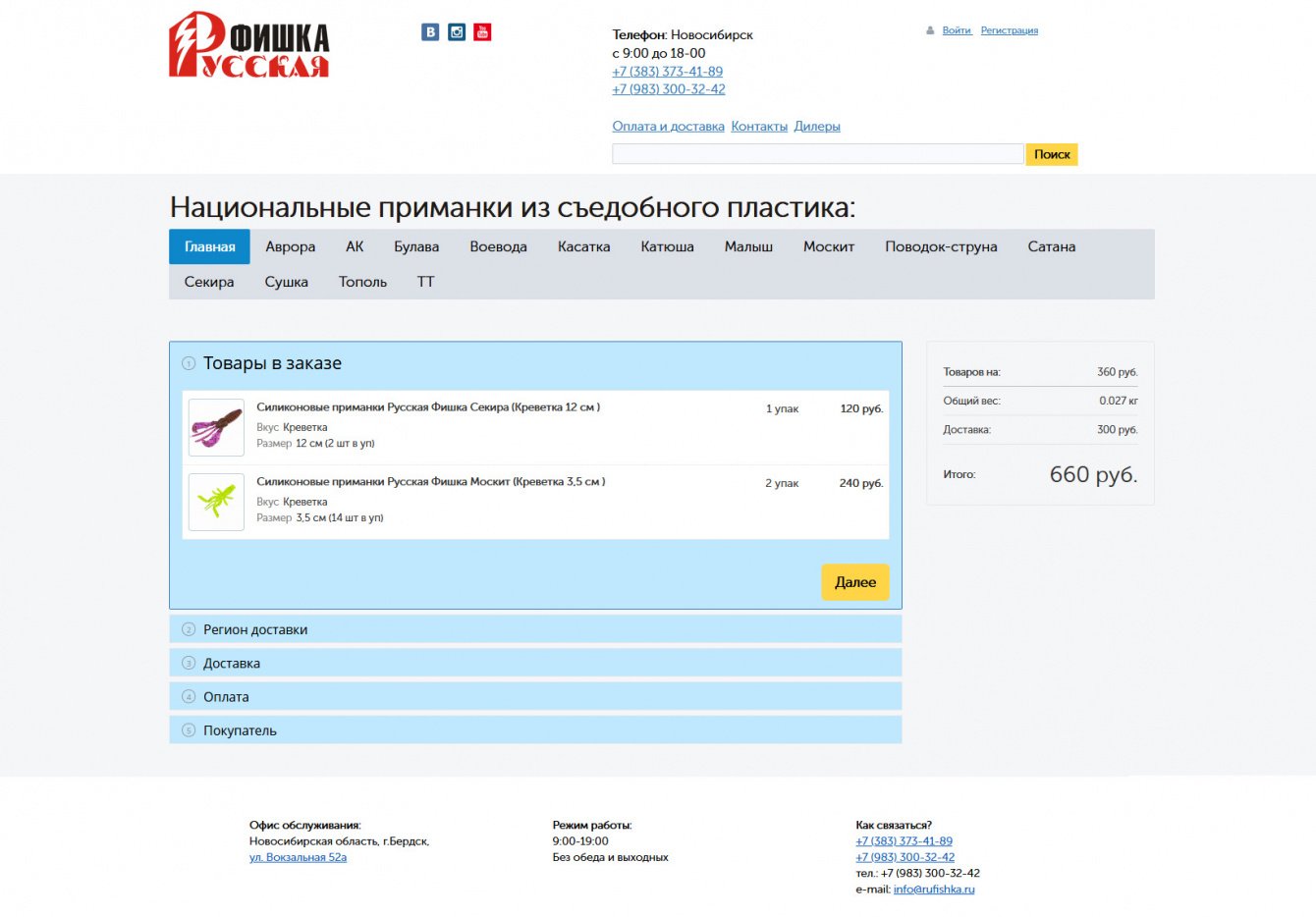Screen dimensions: 1316x917
Task: Open the Instagram social icon
Action: point(457,32)
